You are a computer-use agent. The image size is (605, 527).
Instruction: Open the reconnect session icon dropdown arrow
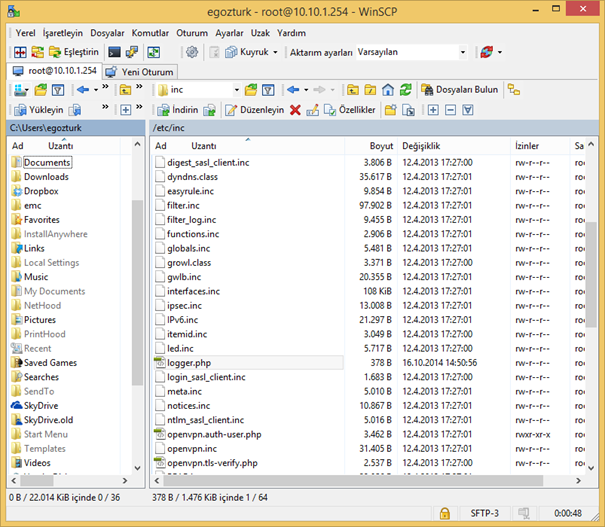coord(500,52)
